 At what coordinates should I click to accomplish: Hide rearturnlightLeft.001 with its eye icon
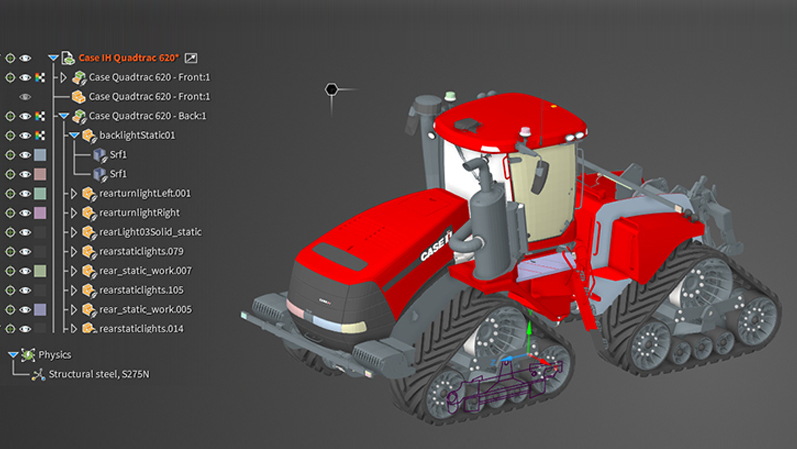tap(25, 193)
